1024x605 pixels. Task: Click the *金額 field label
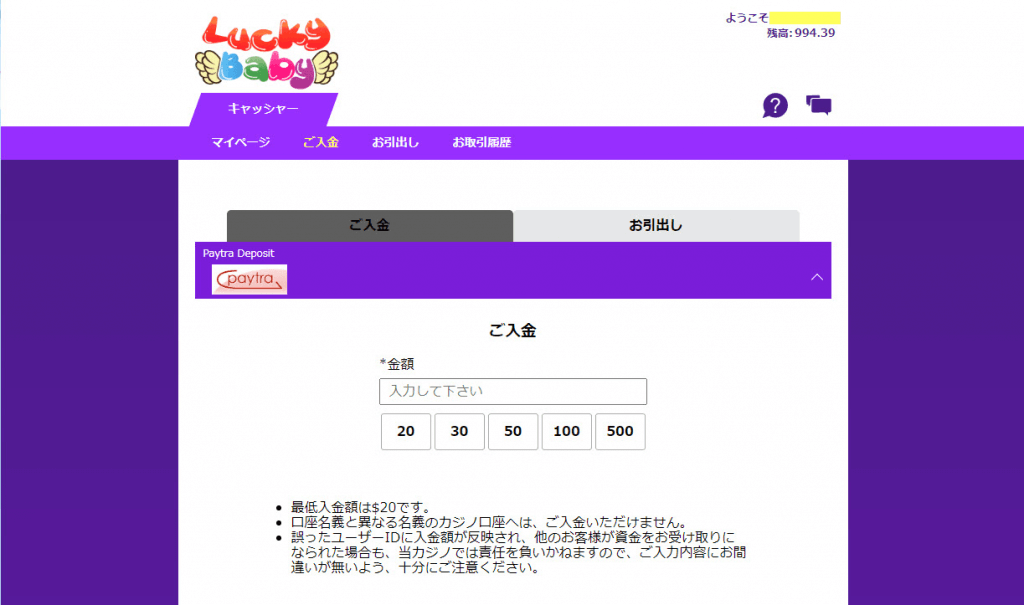pyautogui.click(x=397, y=364)
